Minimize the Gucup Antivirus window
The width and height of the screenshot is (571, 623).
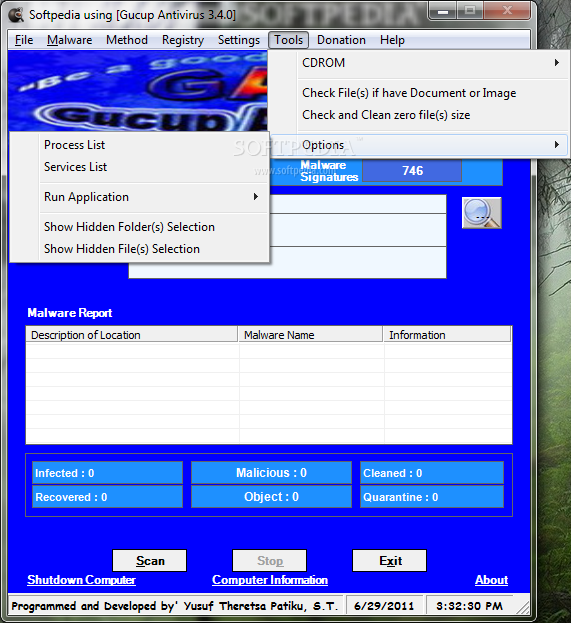443,11
